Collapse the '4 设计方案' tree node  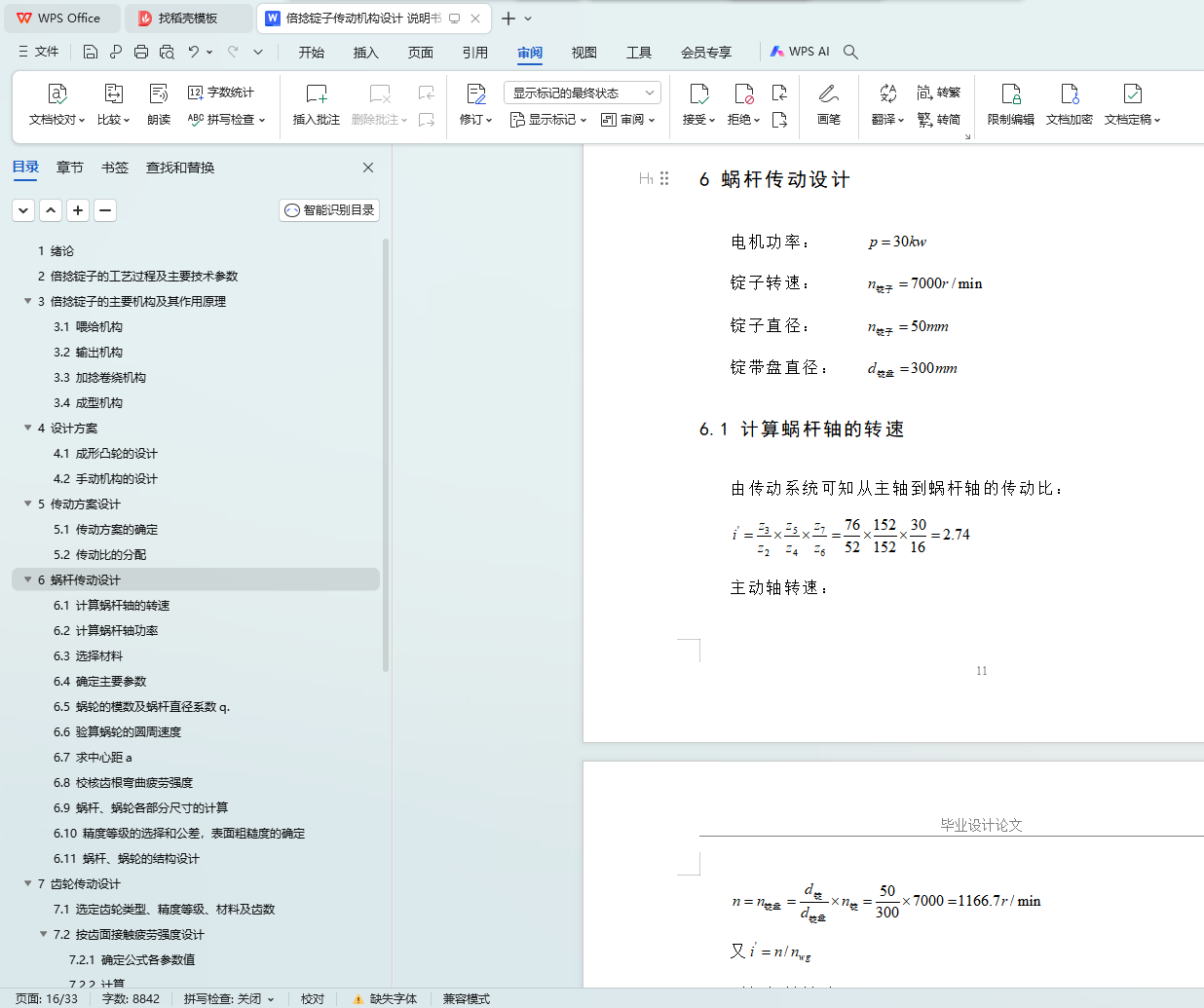(x=28, y=428)
